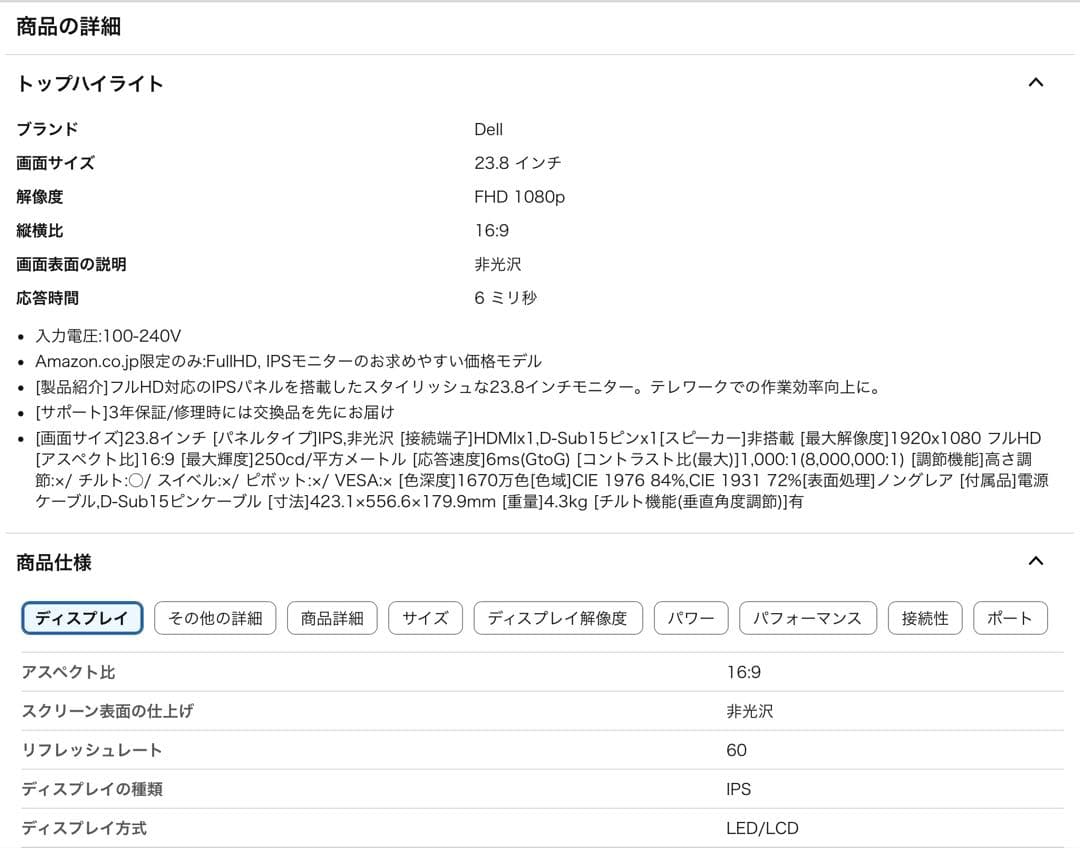The width and height of the screenshot is (1080, 848).
Task: Switch to the パフォーマンス chip
Action: pos(808,618)
